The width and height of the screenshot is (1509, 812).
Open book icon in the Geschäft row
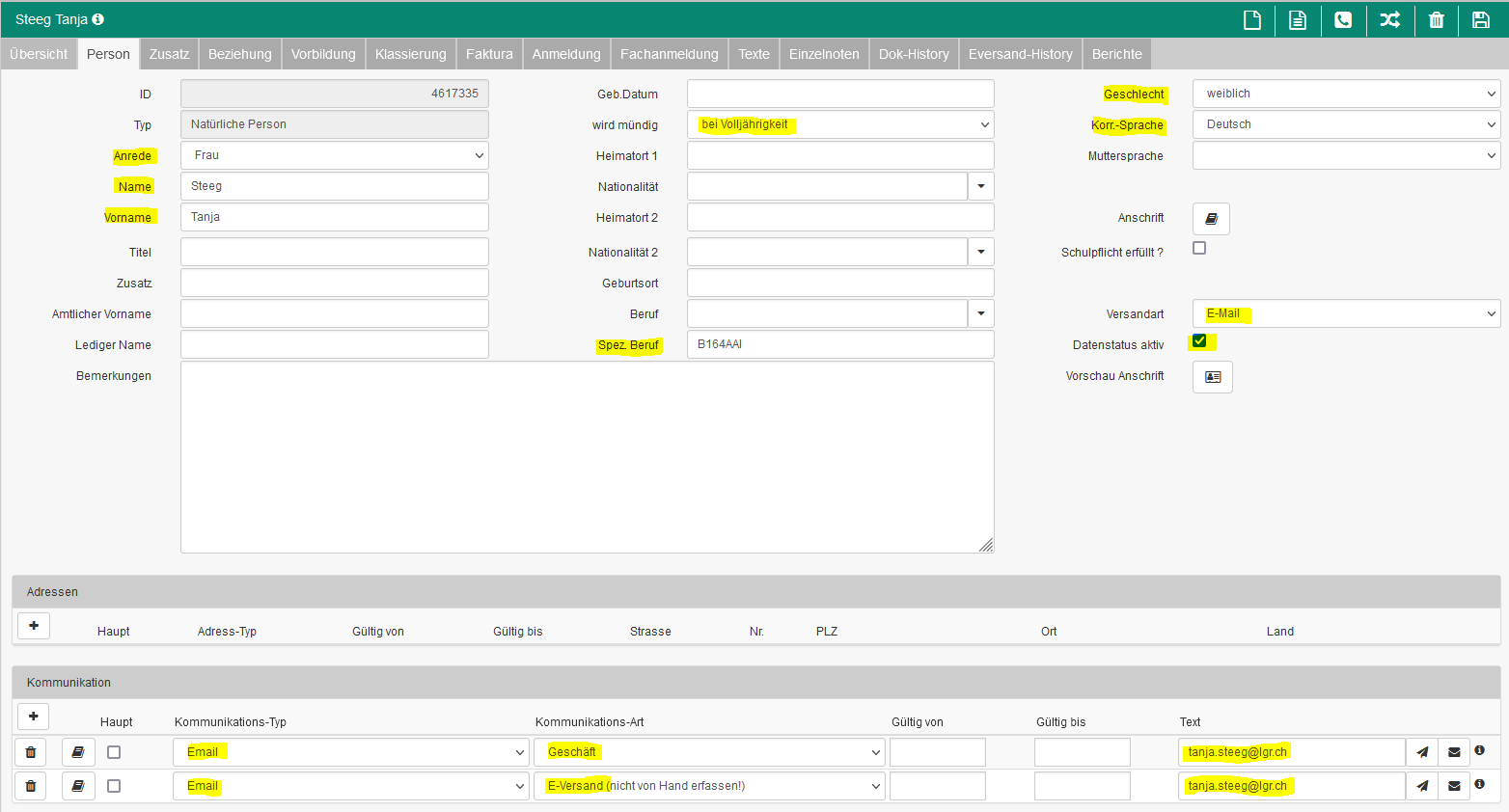pyautogui.click(x=78, y=752)
